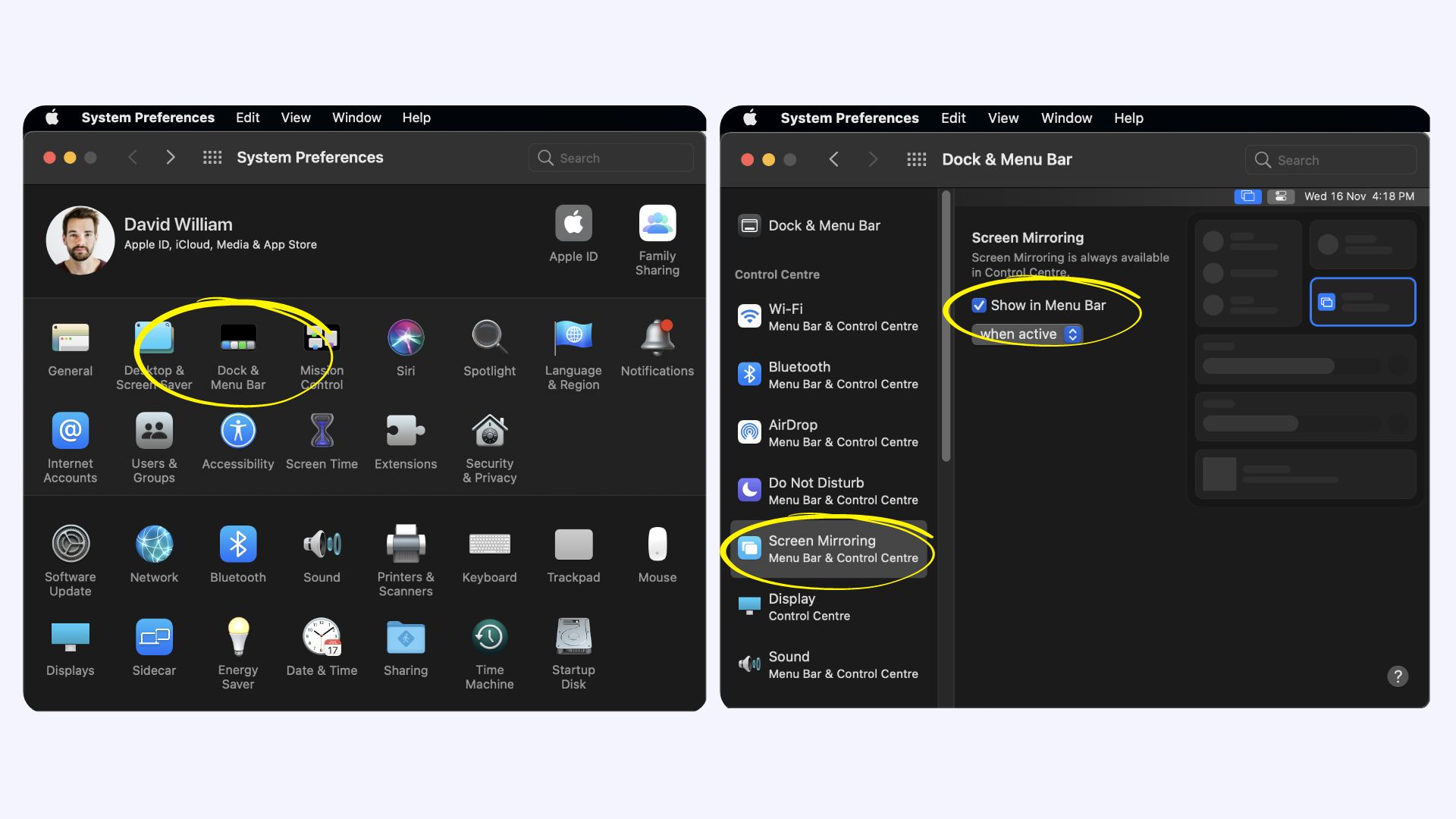Click the Screen Mirroring menu bar icon
Image resolution: width=1456 pixels, height=819 pixels.
1248,197
